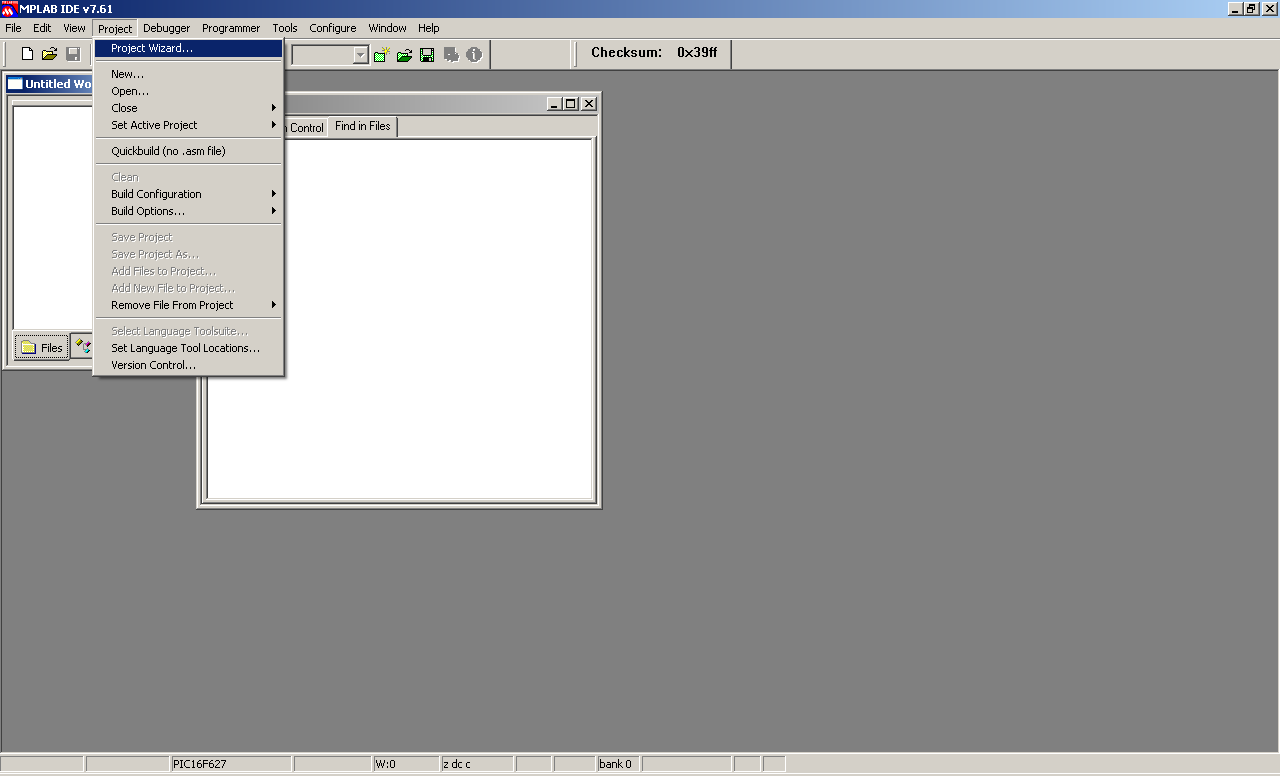Click the Open File folder icon

click(x=49, y=54)
